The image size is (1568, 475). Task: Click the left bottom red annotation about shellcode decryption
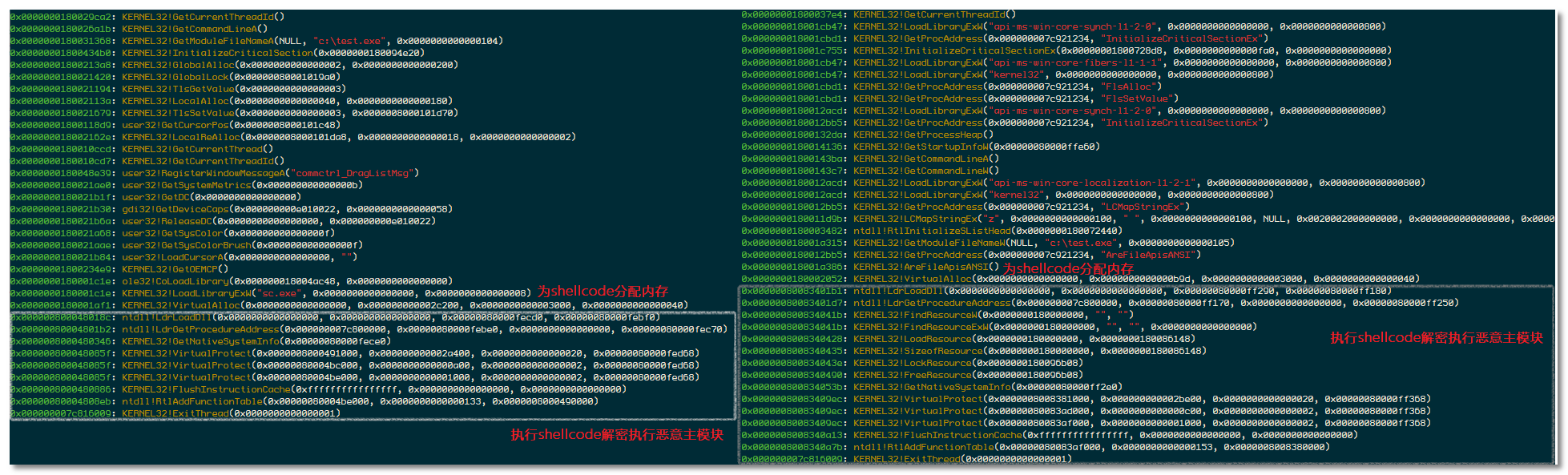point(617,435)
